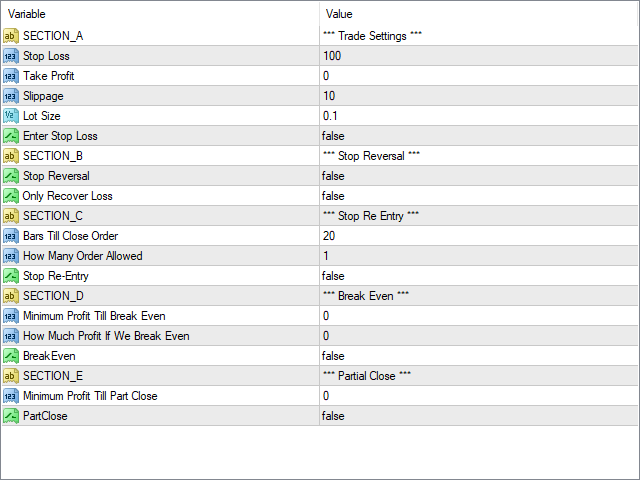Click the integer icon beside Slippage
The image size is (640, 480).
point(11,96)
